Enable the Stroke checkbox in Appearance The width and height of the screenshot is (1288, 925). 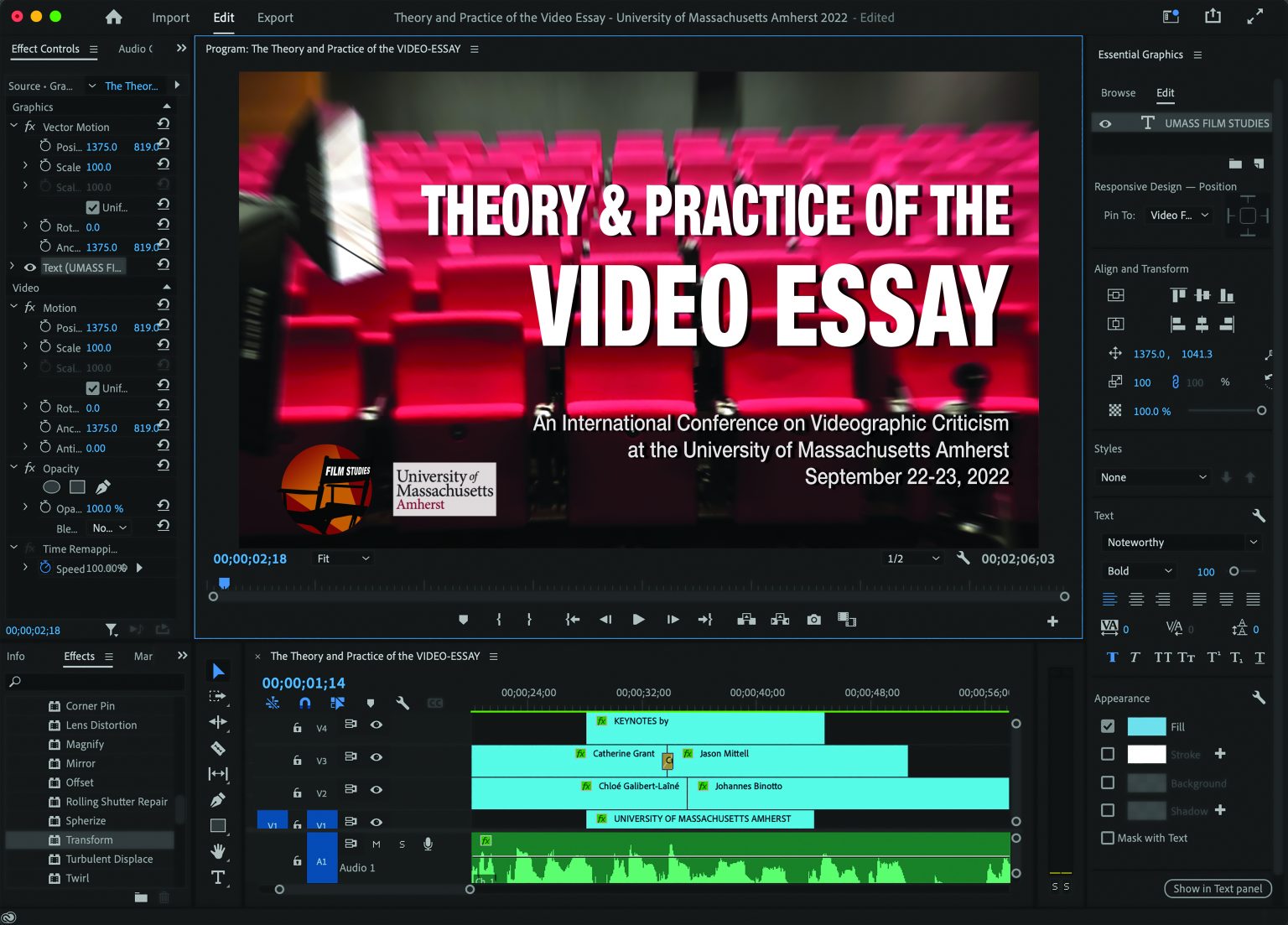(1107, 754)
